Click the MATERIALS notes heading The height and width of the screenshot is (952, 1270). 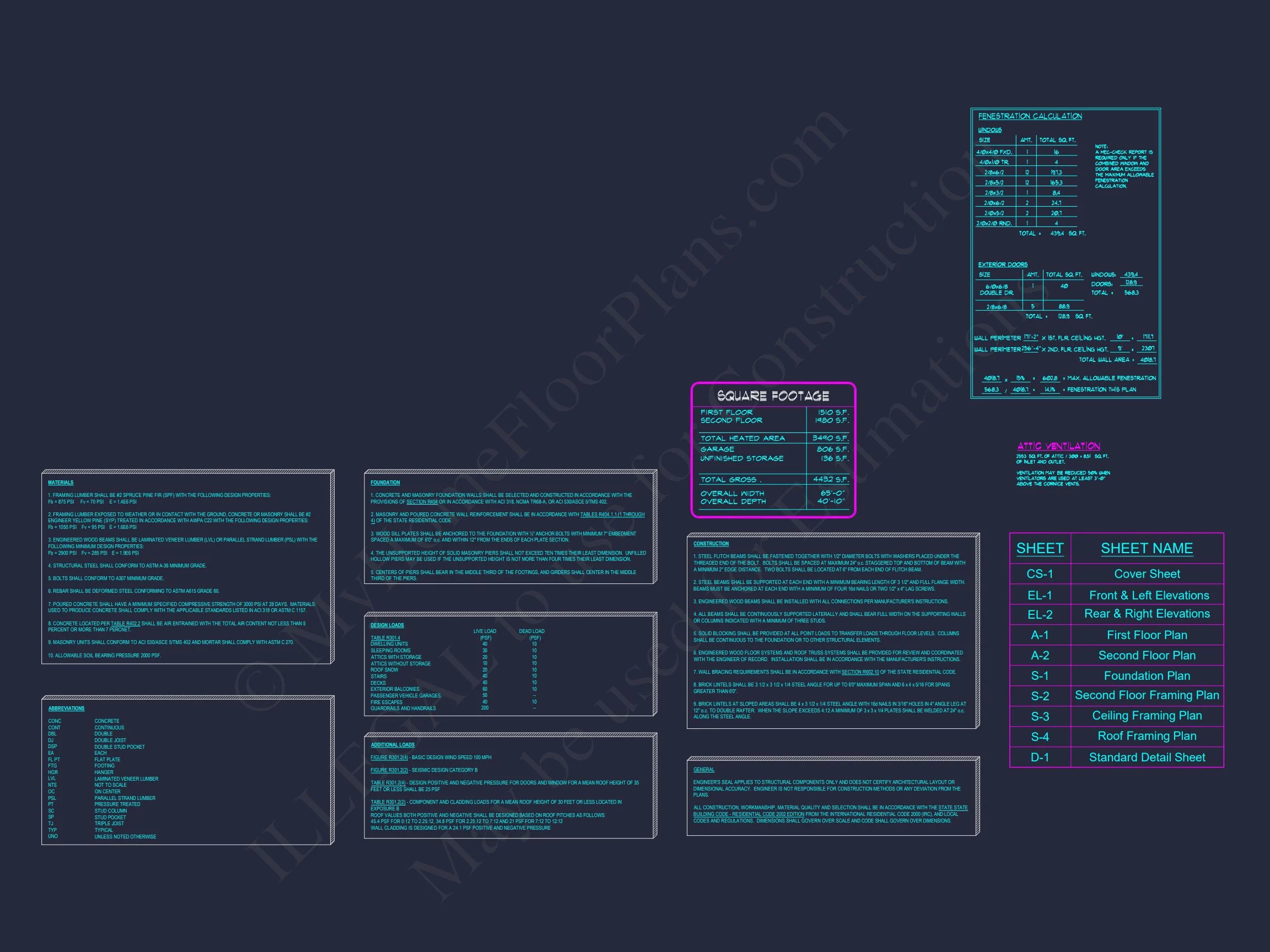pyautogui.click(x=60, y=483)
